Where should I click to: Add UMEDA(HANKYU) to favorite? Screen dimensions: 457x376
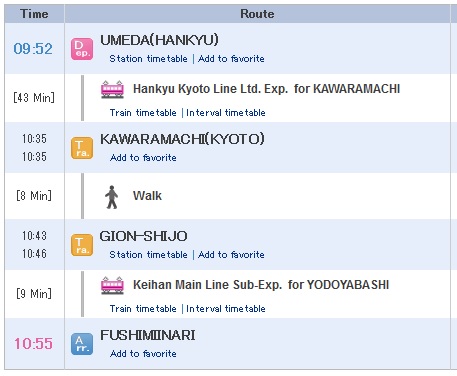click(x=231, y=59)
